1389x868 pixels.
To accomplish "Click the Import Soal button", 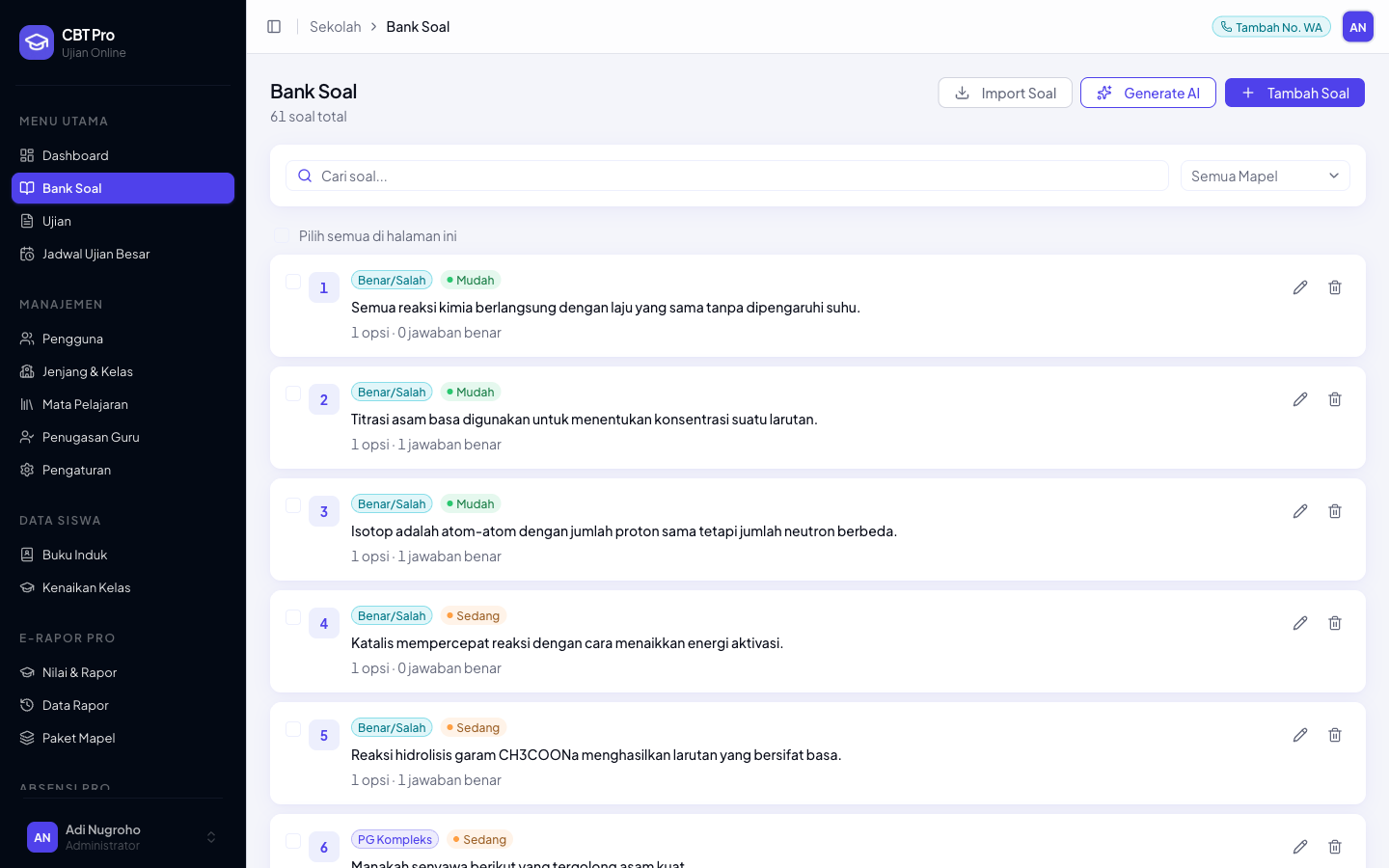I will pyautogui.click(x=1005, y=93).
